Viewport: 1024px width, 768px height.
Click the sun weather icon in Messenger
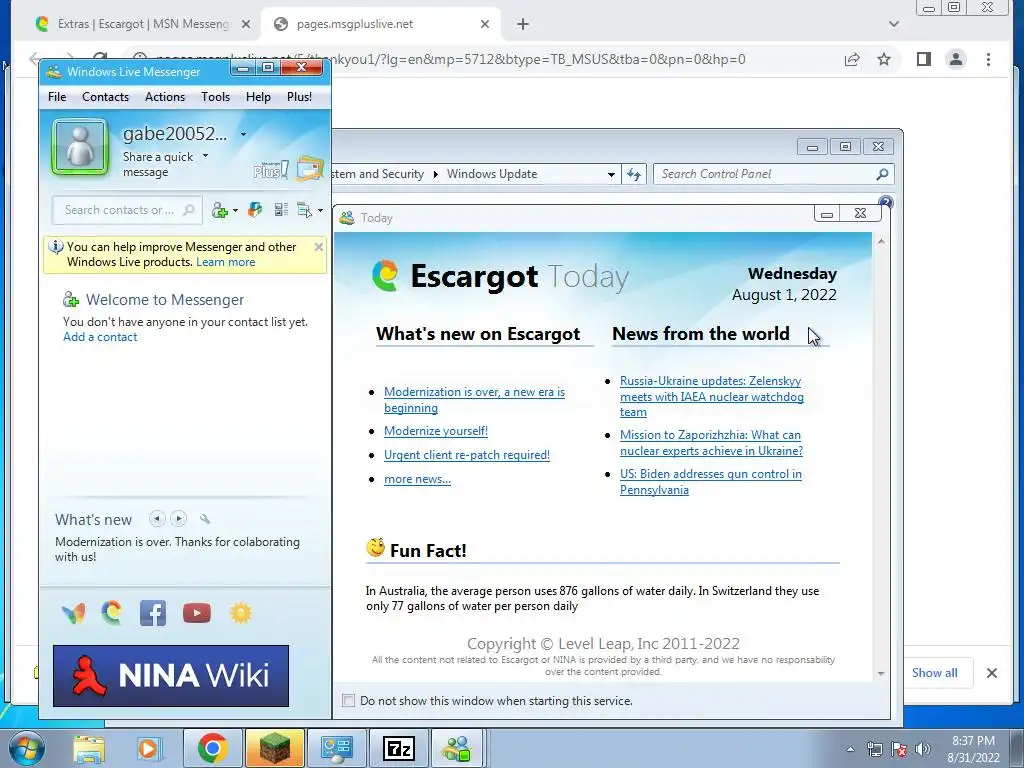[x=240, y=613]
